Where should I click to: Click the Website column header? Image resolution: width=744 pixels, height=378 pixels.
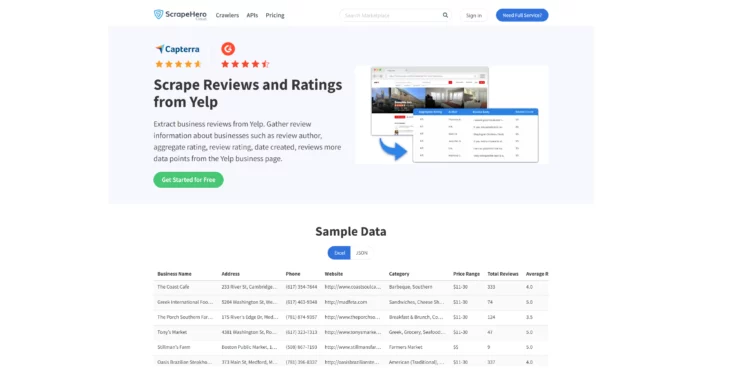click(x=334, y=274)
